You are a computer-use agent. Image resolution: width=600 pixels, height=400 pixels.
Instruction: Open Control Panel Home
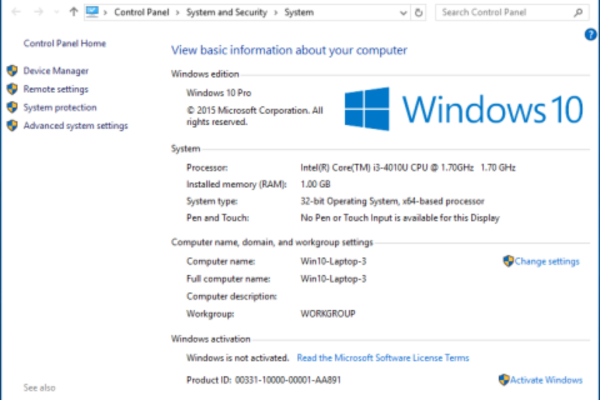(x=64, y=44)
